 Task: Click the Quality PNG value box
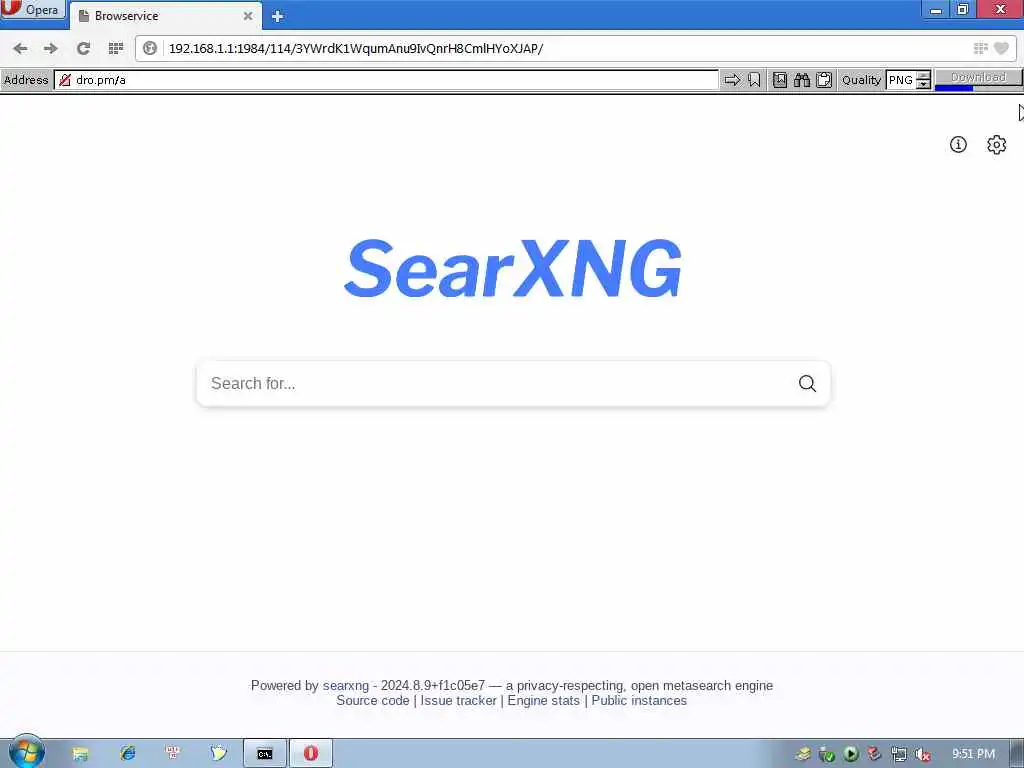[901, 80]
